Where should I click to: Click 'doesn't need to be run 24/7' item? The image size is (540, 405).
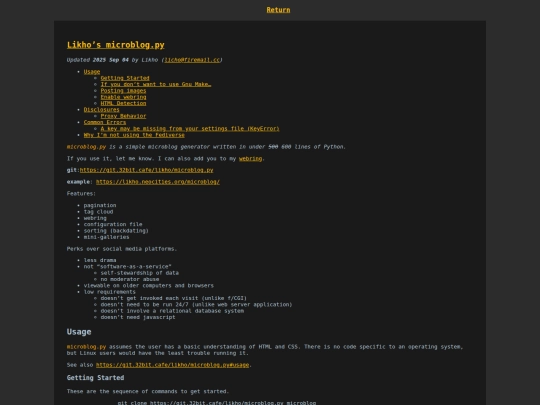pyautogui.click(x=196, y=304)
